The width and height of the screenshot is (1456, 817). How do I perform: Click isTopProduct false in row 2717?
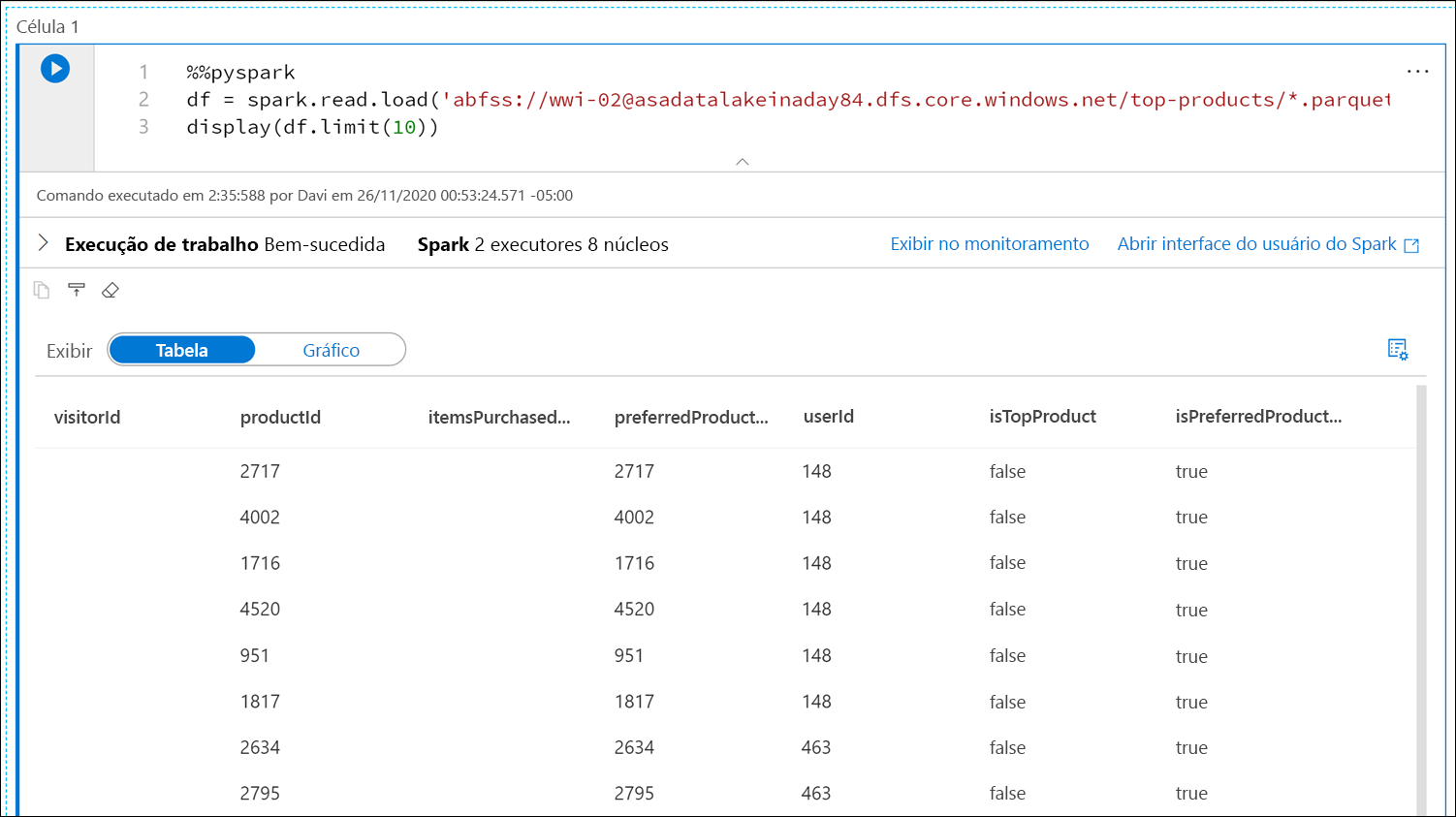click(x=1007, y=472)
